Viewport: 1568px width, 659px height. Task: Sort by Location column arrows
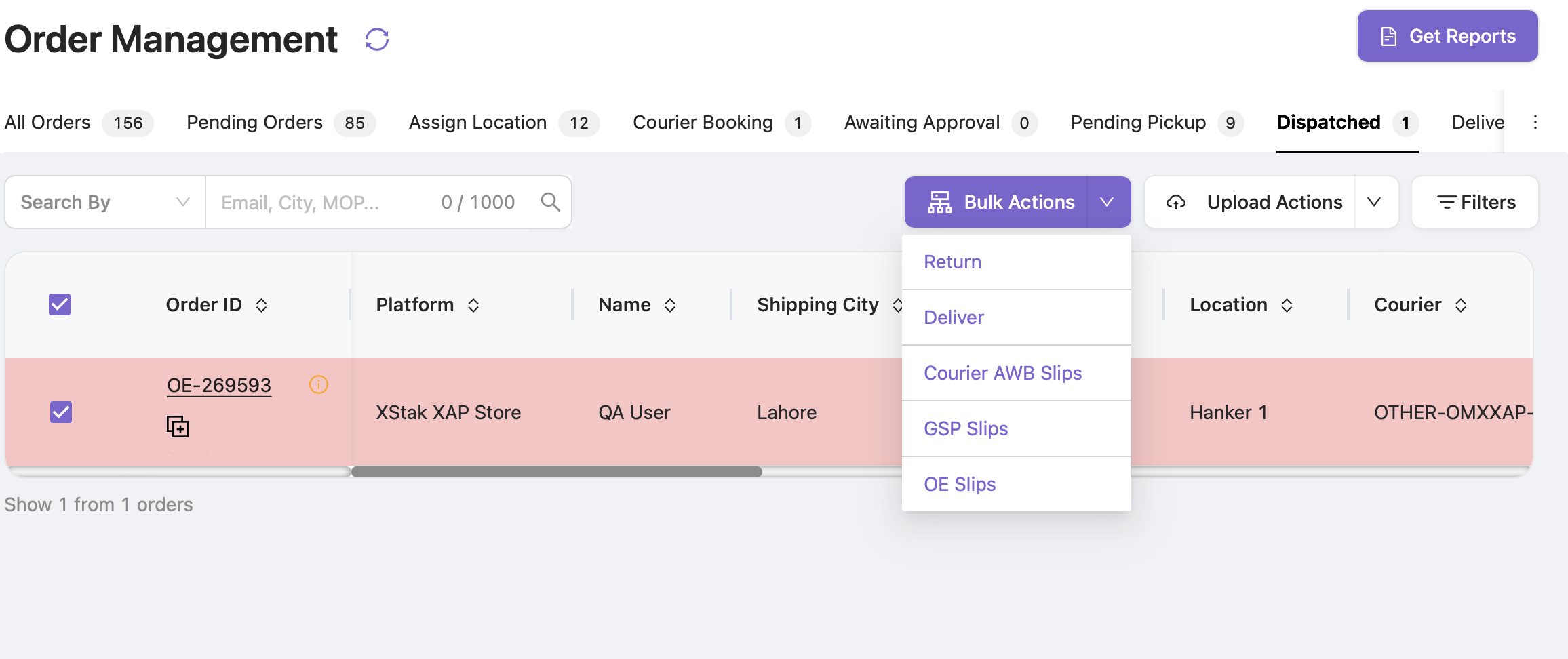[x=1287, y=305]
